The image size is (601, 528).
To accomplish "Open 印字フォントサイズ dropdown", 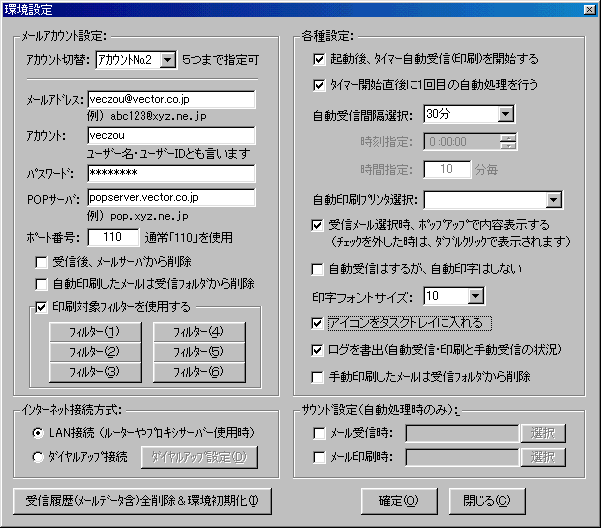I will click(x=454, y=296).
